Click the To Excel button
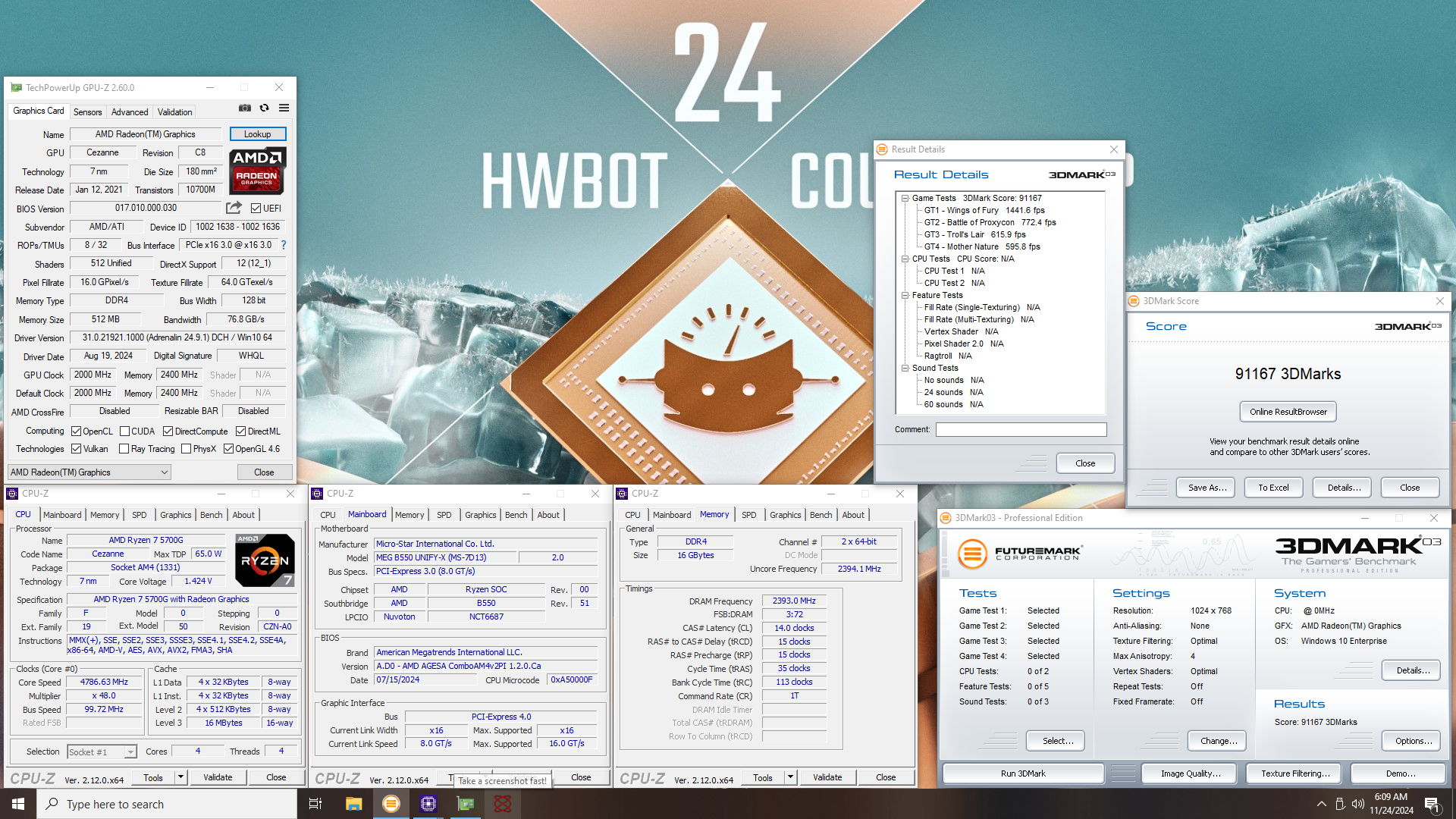1456x819 pixels. pos(1273,488)
